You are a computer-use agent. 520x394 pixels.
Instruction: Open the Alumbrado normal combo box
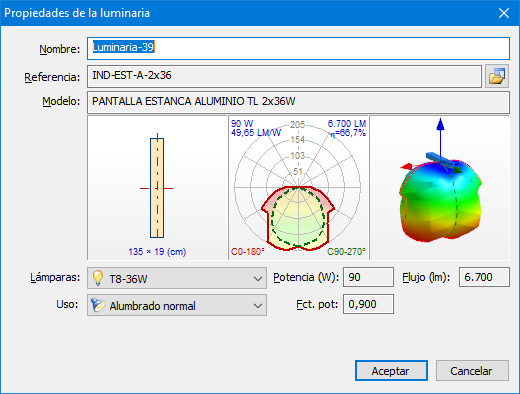(177, 305)
